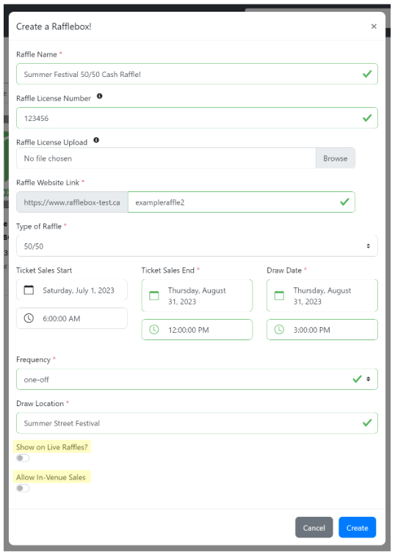Click the info icon beside Raffle License Number

point(100,96)
